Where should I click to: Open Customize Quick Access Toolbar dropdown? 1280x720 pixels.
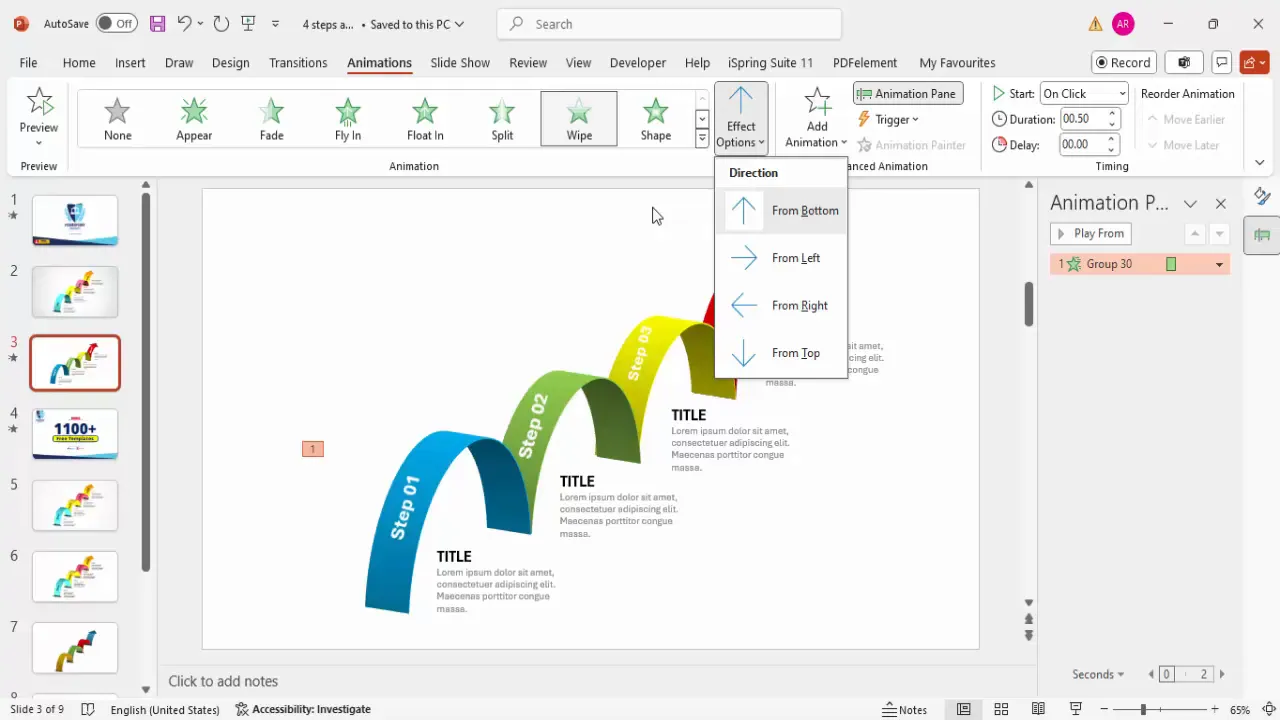point(276,24)
